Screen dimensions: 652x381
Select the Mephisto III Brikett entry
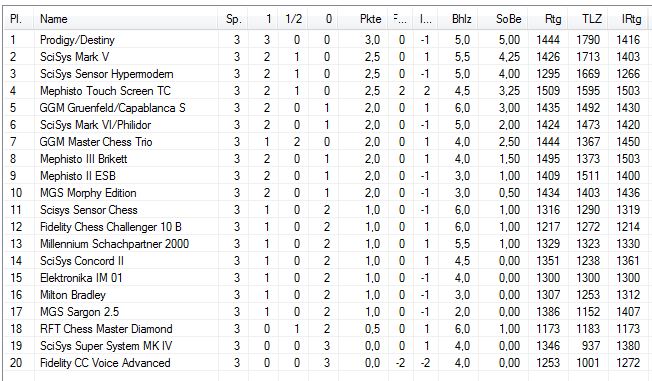coord(326,159)
